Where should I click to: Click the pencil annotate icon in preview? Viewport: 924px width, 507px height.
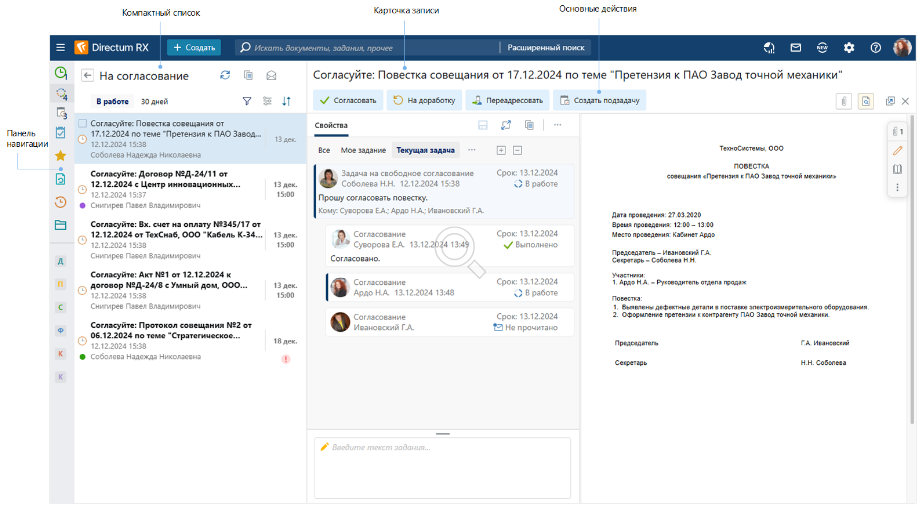897,150
